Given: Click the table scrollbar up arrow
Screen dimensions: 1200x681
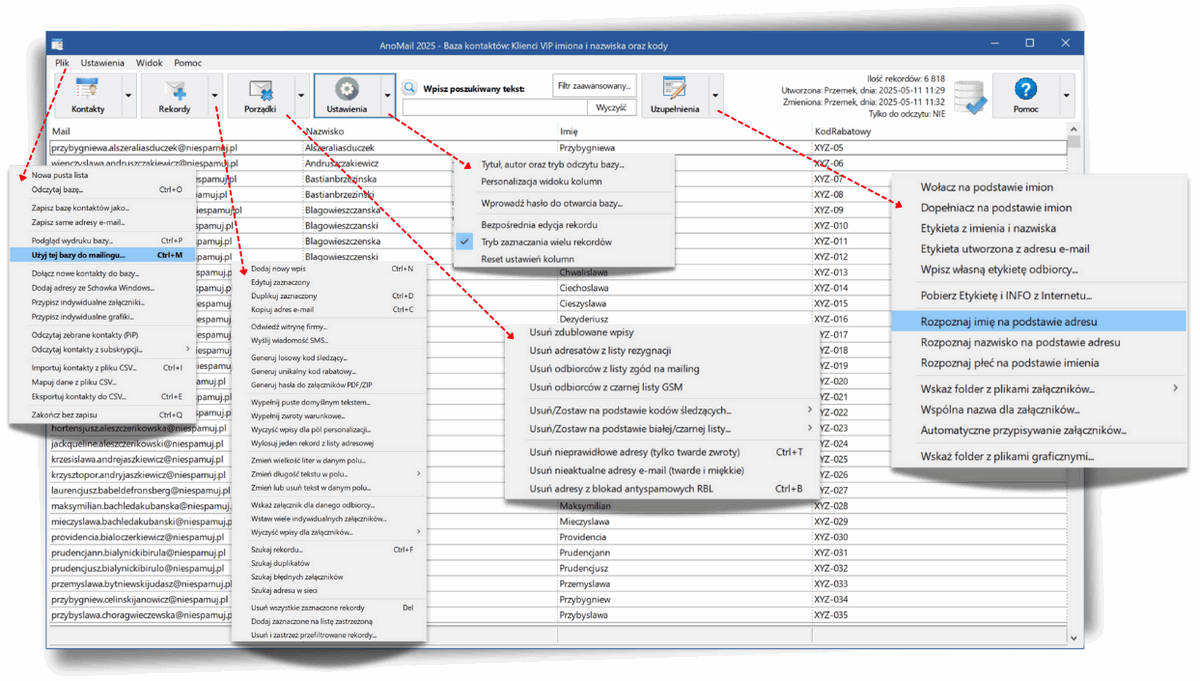Looking at the screenshot, I should 1074,130.
